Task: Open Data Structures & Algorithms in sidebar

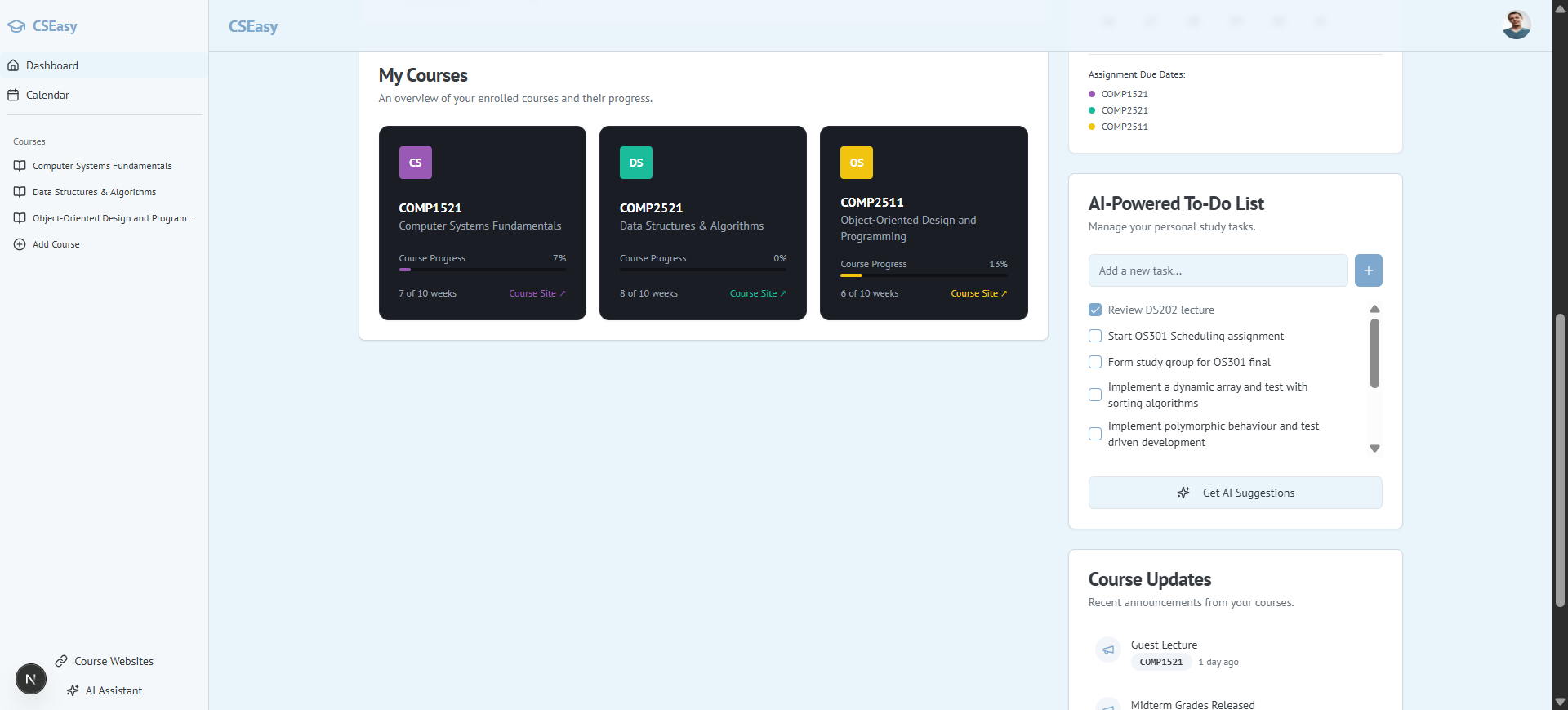Action: [x=94, y=192]
